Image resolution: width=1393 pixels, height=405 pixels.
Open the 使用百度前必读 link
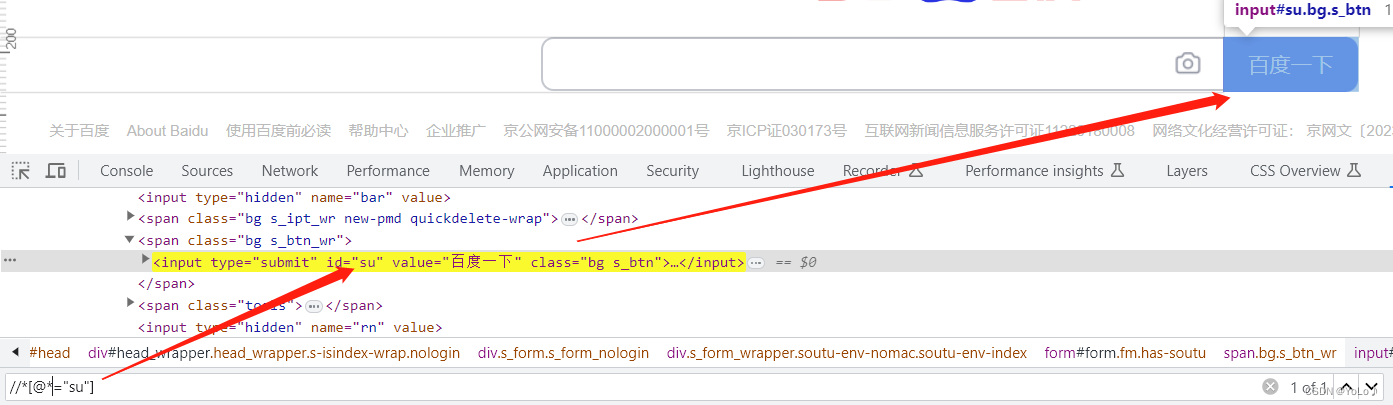click(x=278, y=131)
